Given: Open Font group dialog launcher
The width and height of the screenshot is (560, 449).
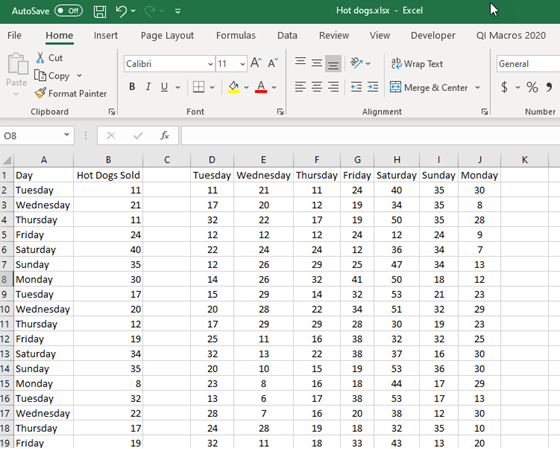Looking at the screenshot, I should tap(280, 112).
